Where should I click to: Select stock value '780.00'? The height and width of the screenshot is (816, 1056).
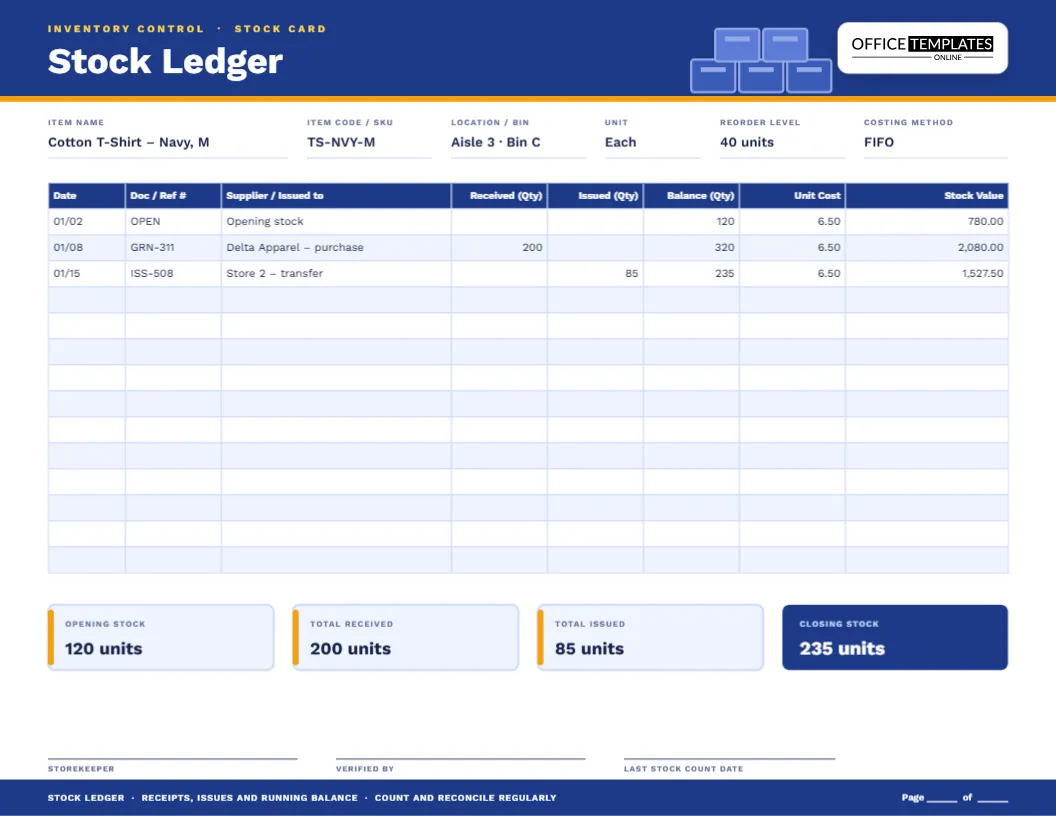tap(927, 222)
